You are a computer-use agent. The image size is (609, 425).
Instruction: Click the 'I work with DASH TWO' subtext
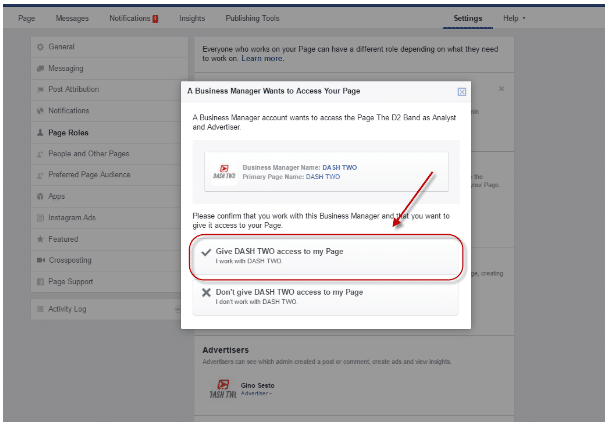249,261
